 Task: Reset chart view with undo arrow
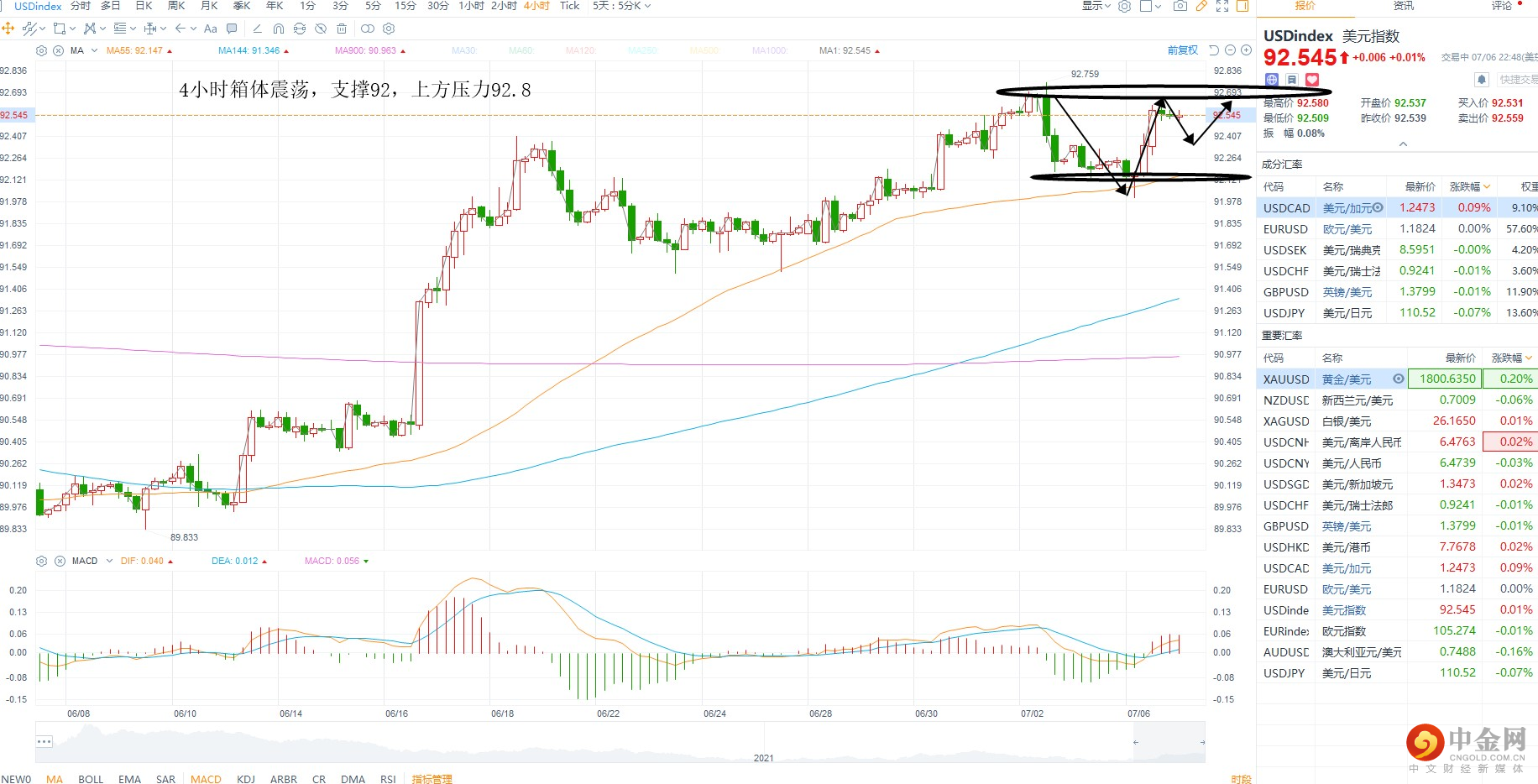pyautogui.click(x=1214, y=50)
